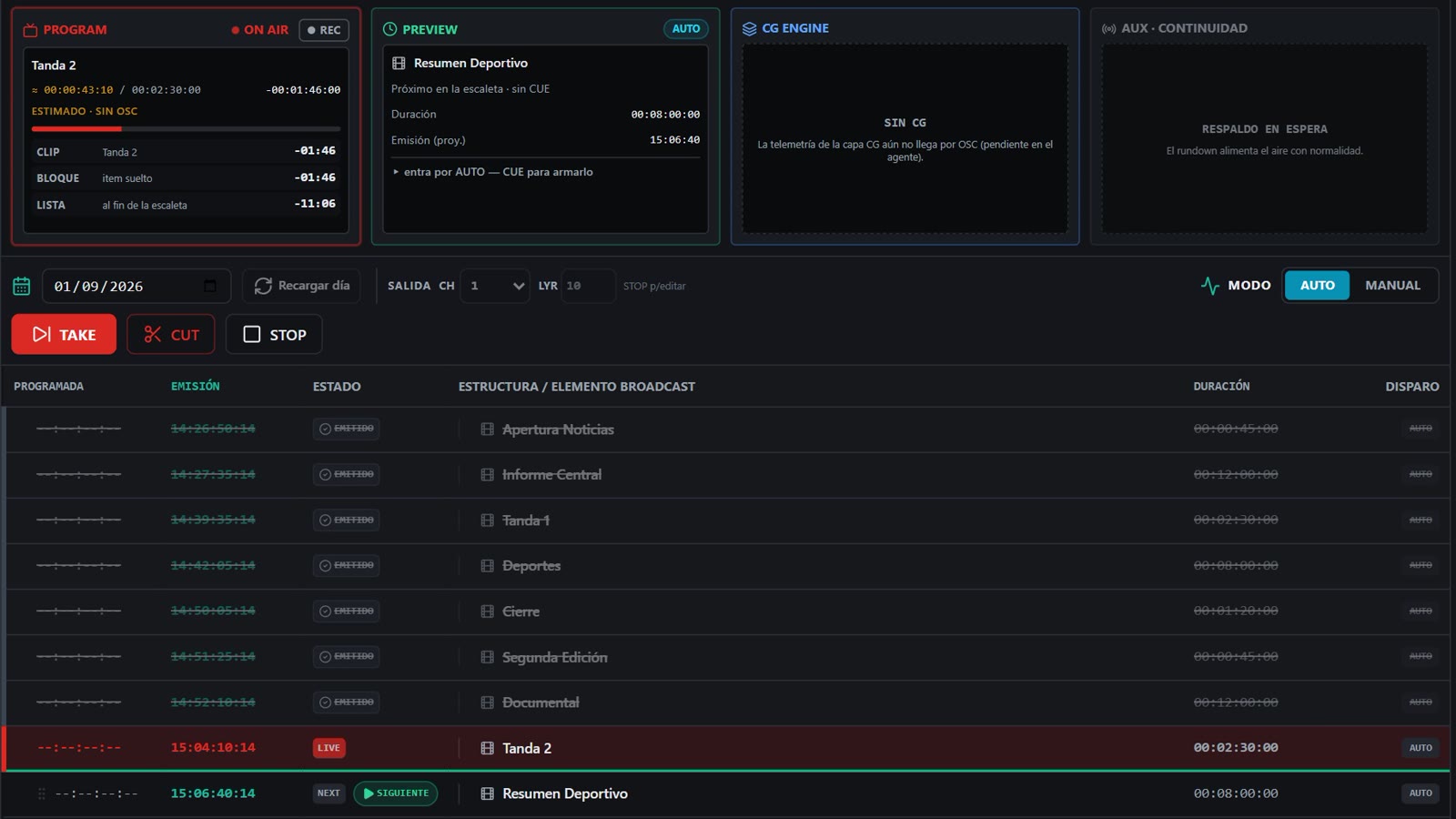Click the film icon in the Documental row
The width and height of the screenshot is (1456, 819).
487,703
